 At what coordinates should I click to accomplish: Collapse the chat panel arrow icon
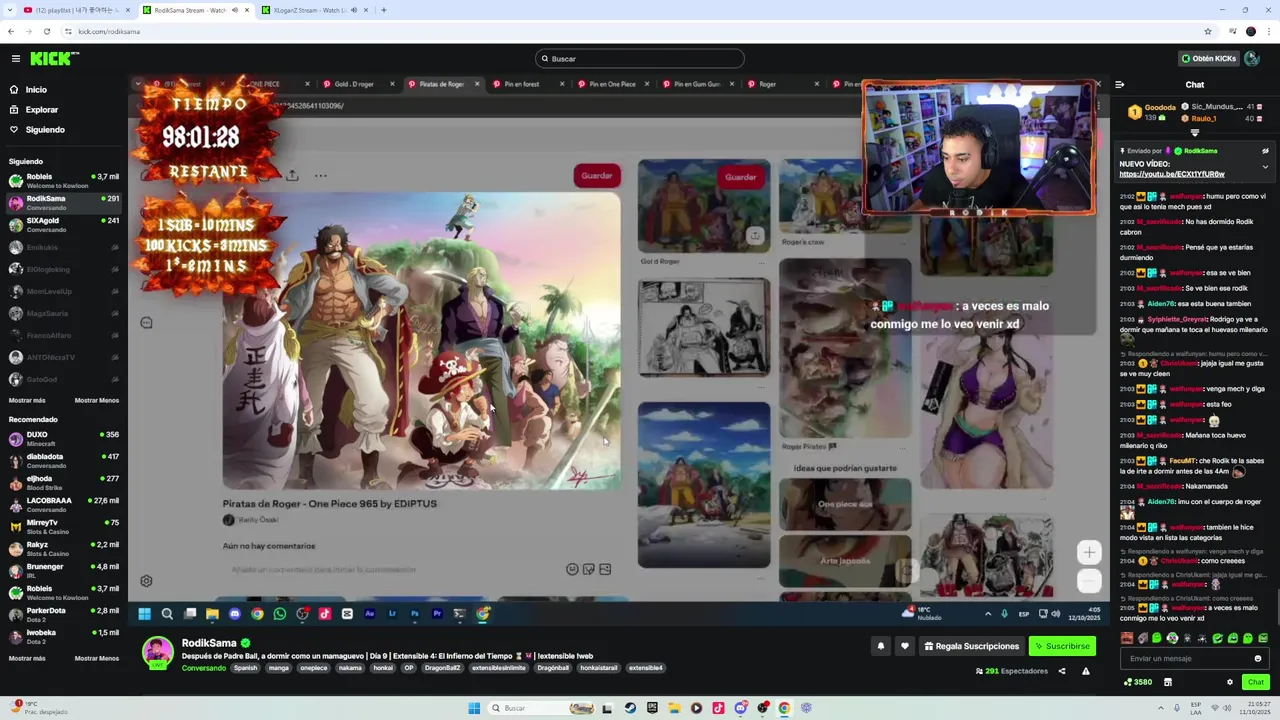(1120, 85)
